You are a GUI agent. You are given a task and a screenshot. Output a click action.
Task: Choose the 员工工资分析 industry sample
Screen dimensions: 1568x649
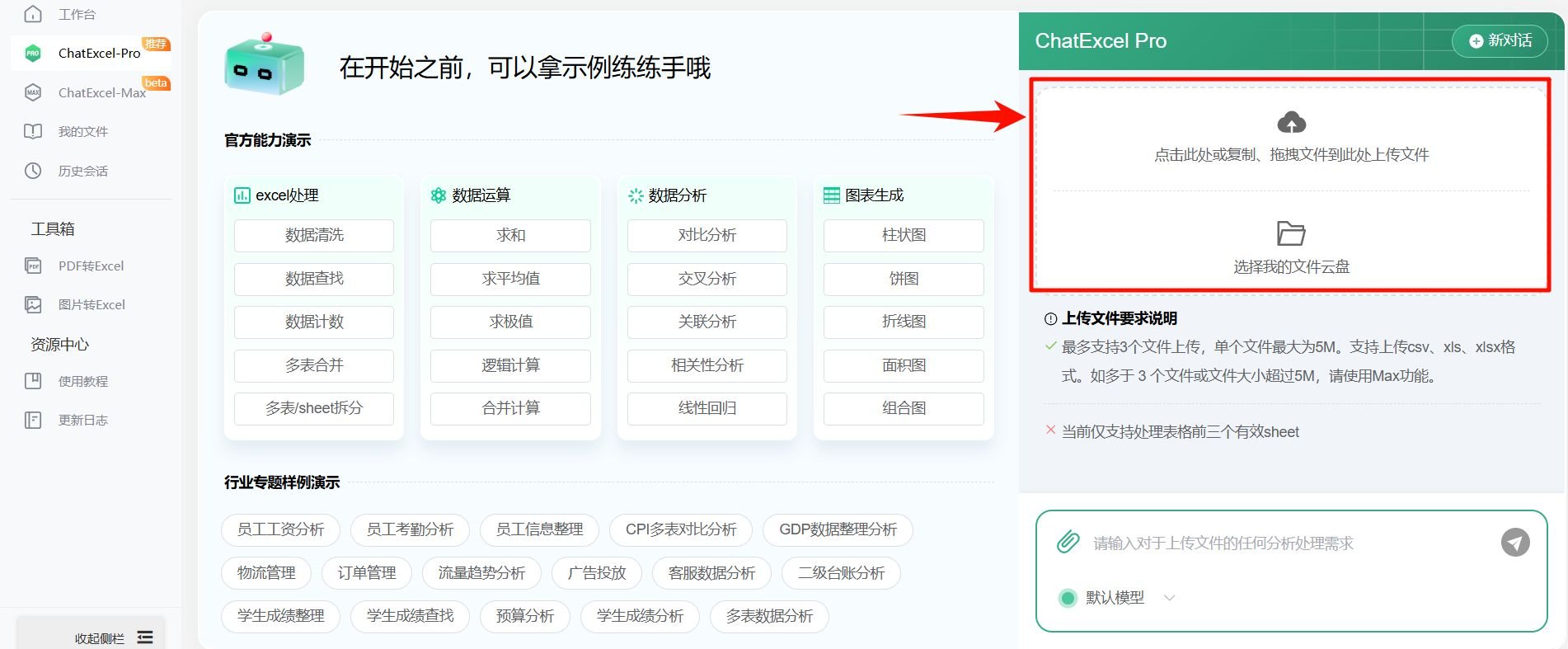tap(280, 529)
